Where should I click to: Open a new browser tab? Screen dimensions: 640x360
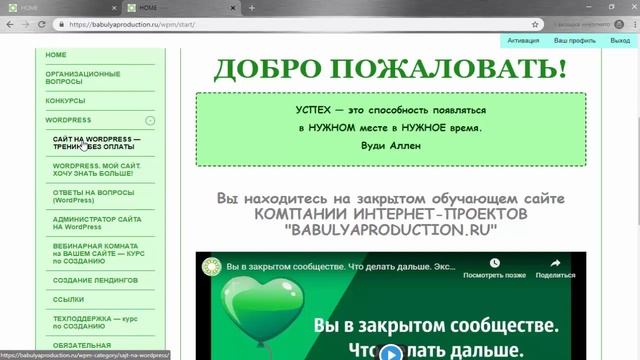coord(252,8)
